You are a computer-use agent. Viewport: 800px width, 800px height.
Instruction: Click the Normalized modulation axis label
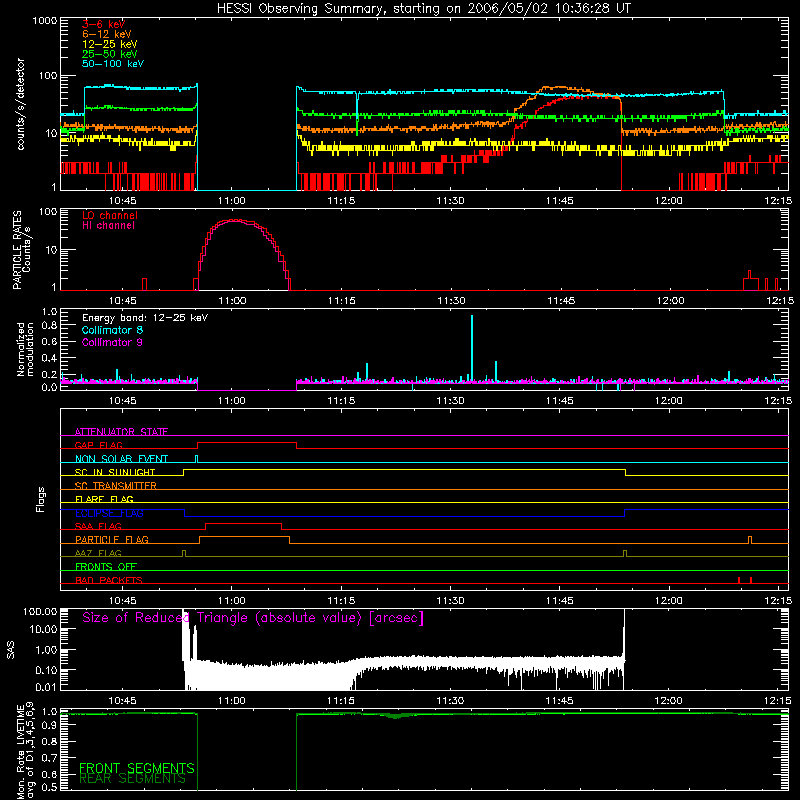point(25,349)
